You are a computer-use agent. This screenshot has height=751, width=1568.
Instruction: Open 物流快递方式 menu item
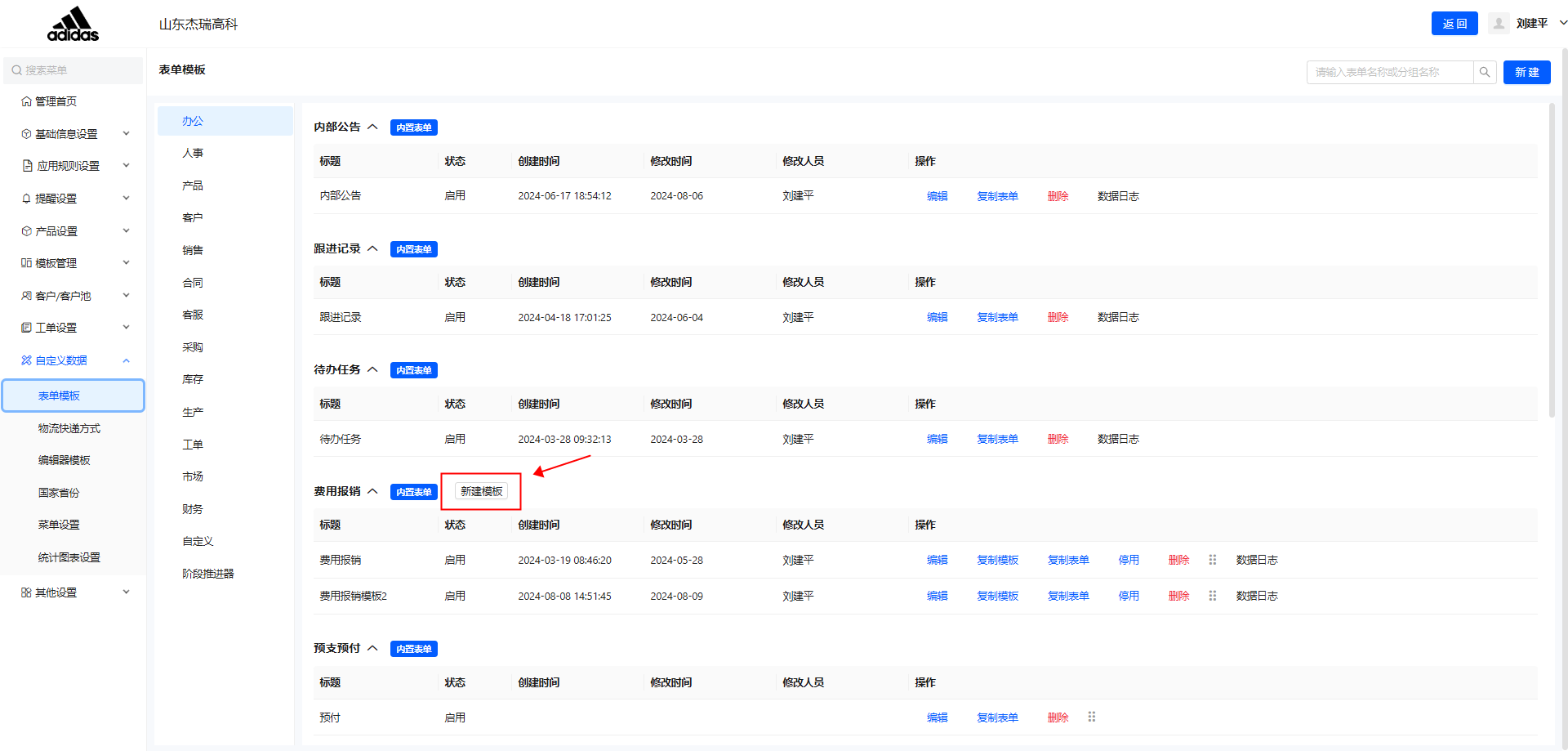click(69, 428)
